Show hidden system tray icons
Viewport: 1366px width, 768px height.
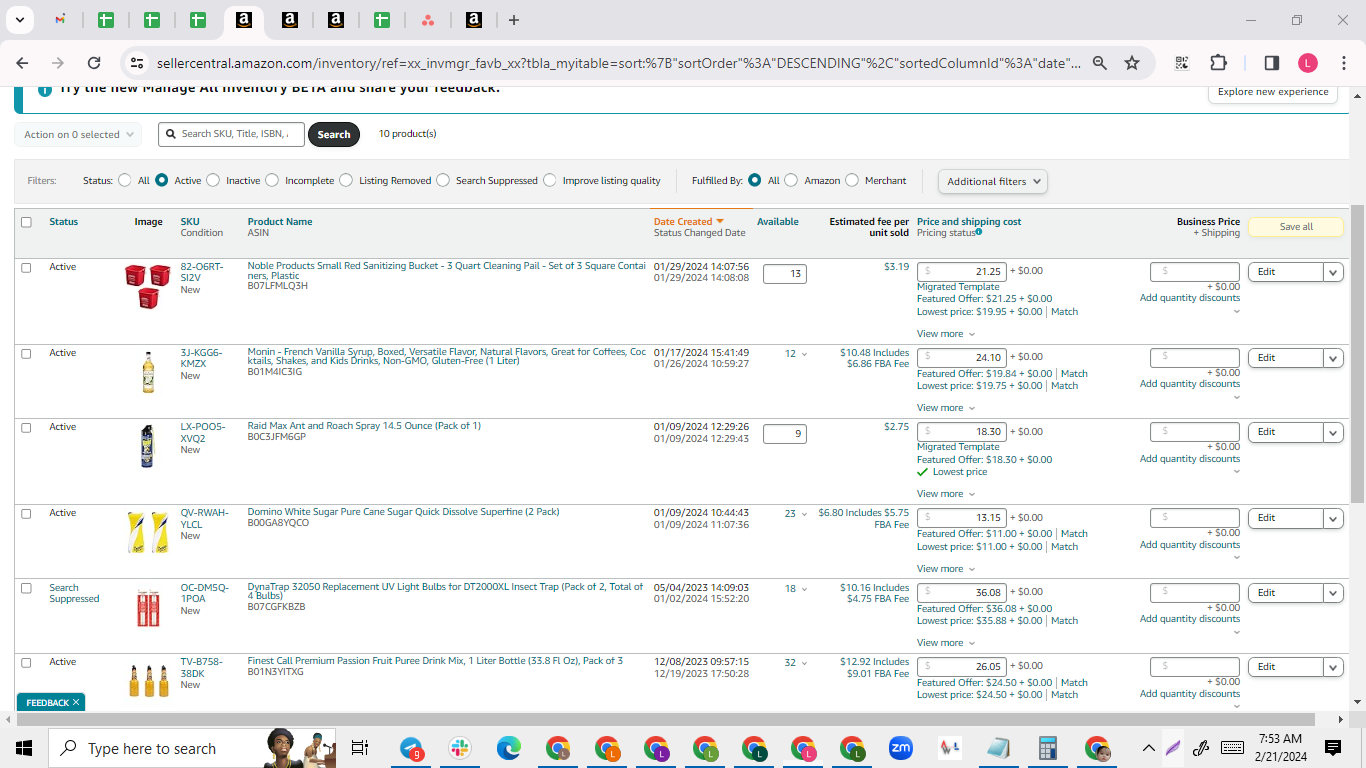[1148, 748]
